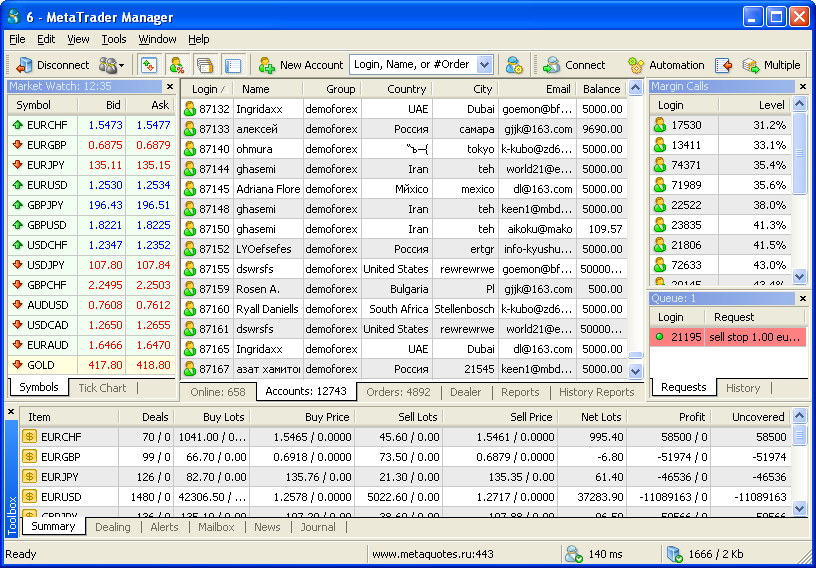Switch to the Mailbox toolbox tab
Viewport: 816px width, 568px height.
pyautogui.click(x=216, y=527)
